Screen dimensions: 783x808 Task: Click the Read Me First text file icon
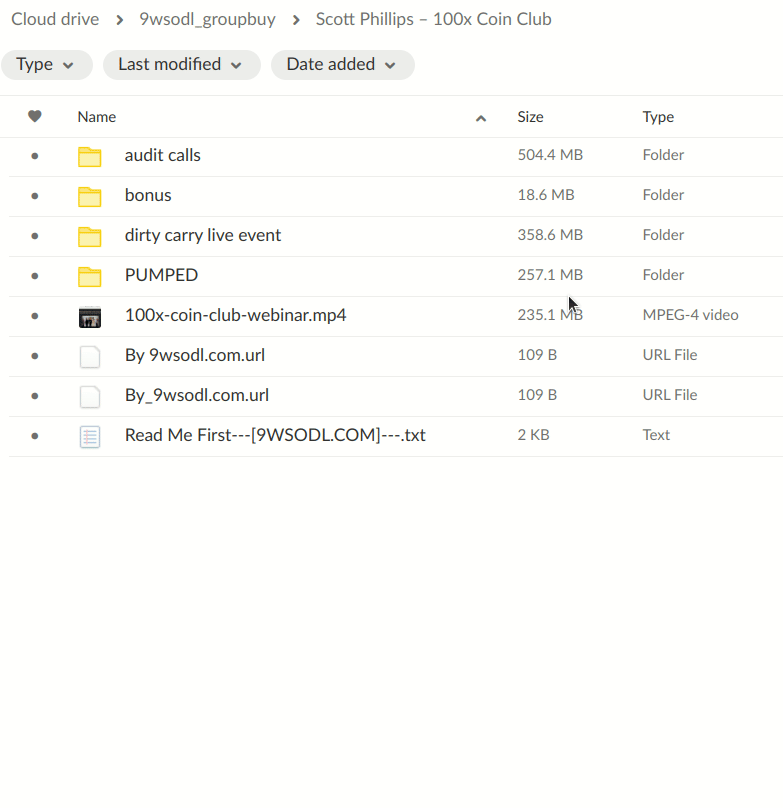[x=90, y=437]
